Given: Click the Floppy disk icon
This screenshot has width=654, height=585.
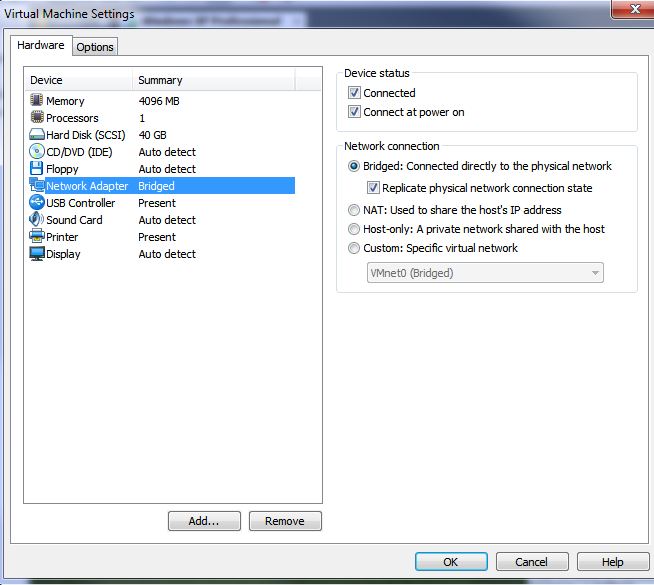Looking at the screenshot, I should point(37,168).
